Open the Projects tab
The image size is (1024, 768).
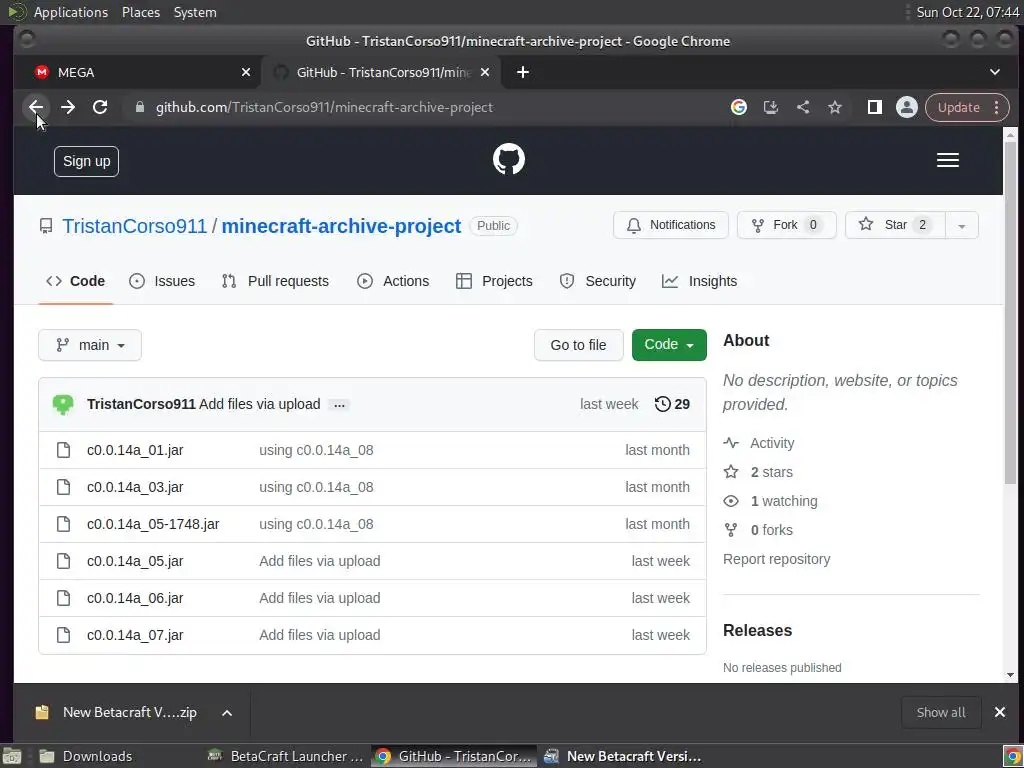click(494, 281)
